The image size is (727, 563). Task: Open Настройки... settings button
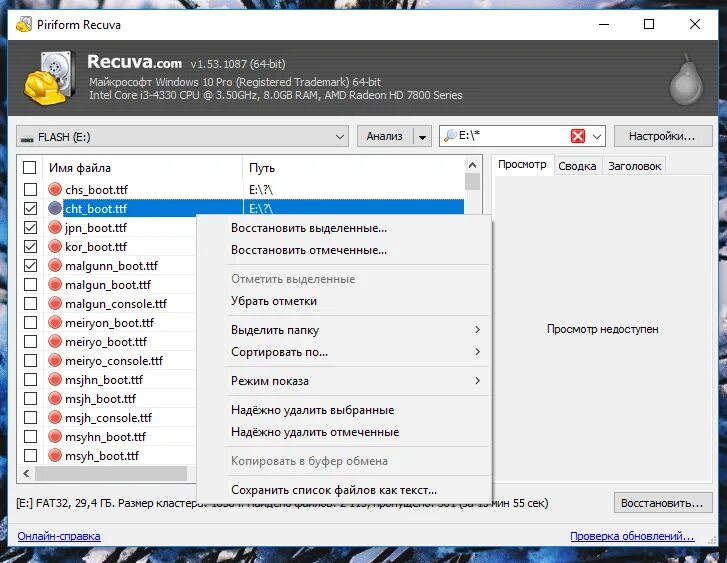pyautogui.click(x=663, y=136)
